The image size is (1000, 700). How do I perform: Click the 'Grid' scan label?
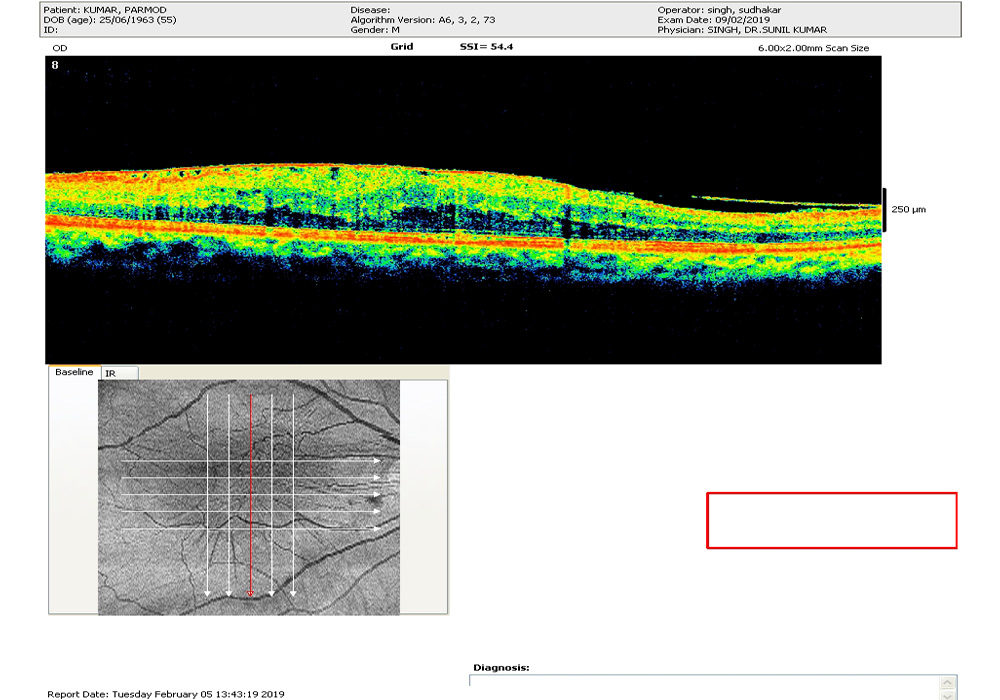tap(402, 47)
